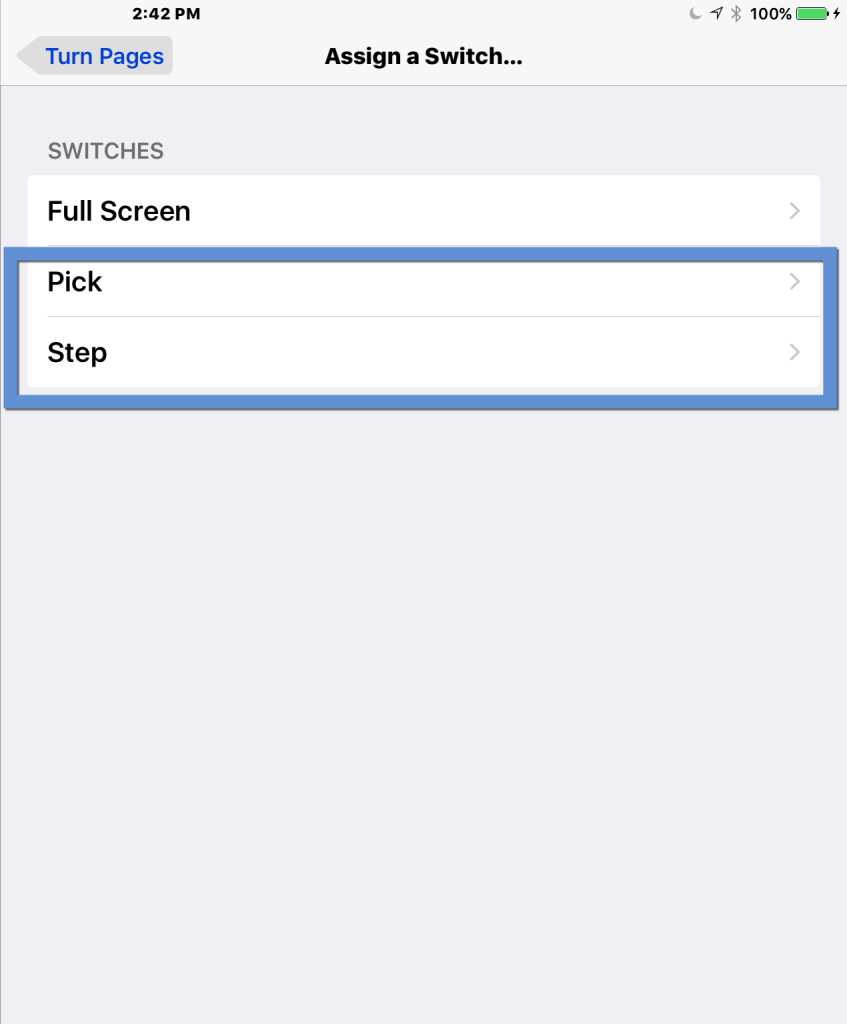Tap the charging bolt icon beside the battery
Image resolution: width=847 pixels, height=1024 pixels.
click(837, 13)
